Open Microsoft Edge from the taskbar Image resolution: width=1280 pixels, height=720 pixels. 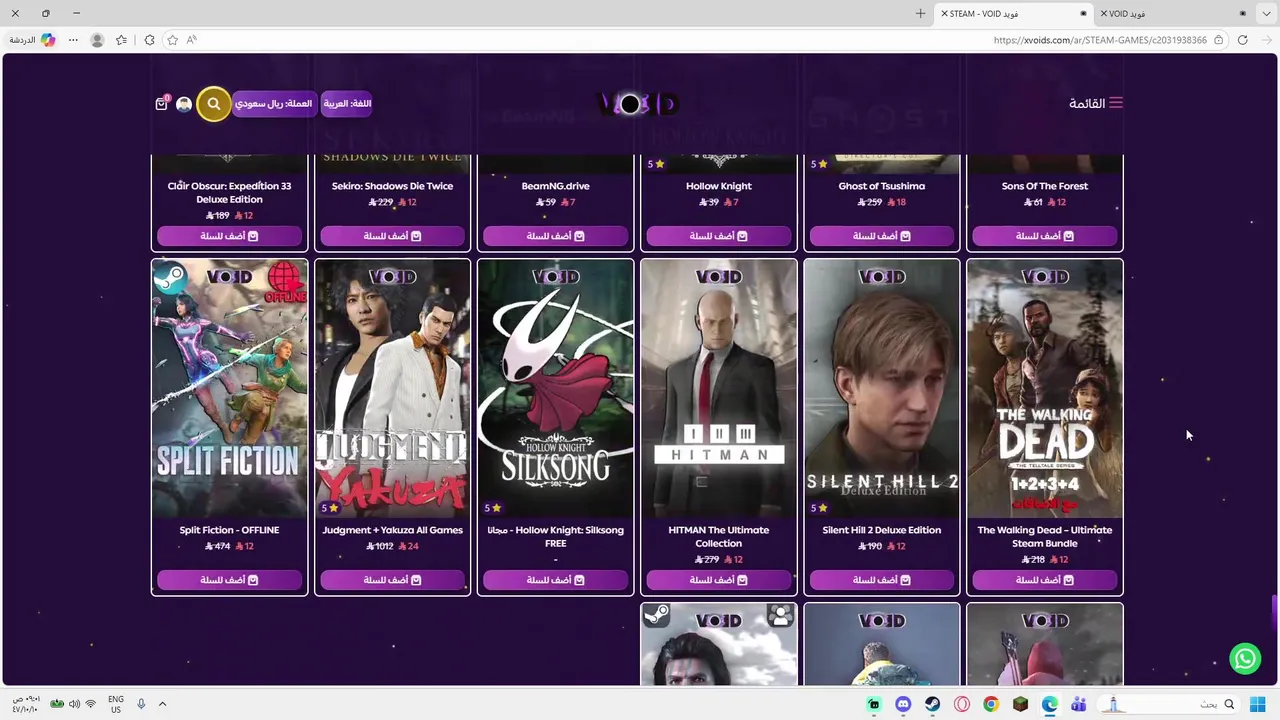[1049, 704]
